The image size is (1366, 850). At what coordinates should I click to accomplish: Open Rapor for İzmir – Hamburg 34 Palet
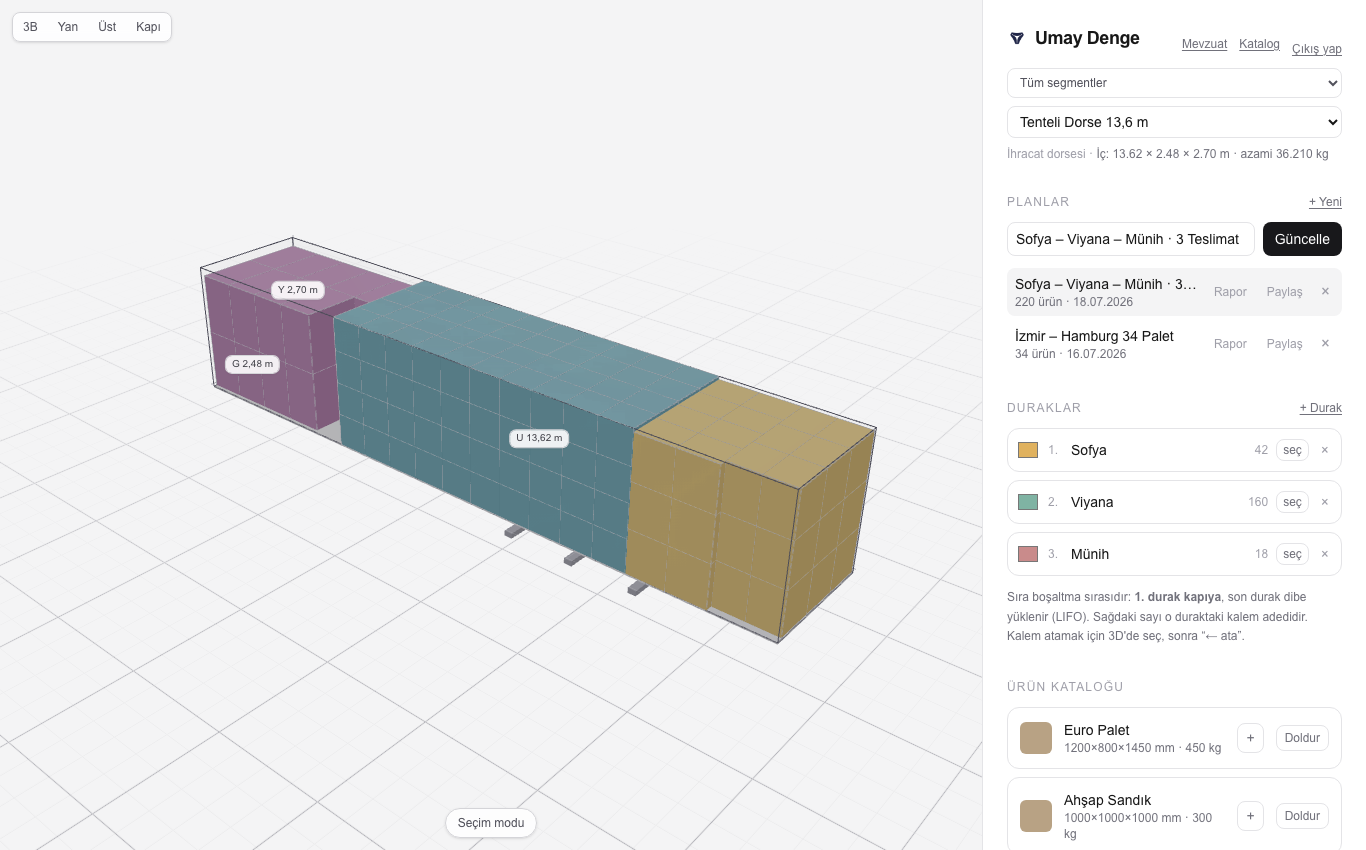1230,344
